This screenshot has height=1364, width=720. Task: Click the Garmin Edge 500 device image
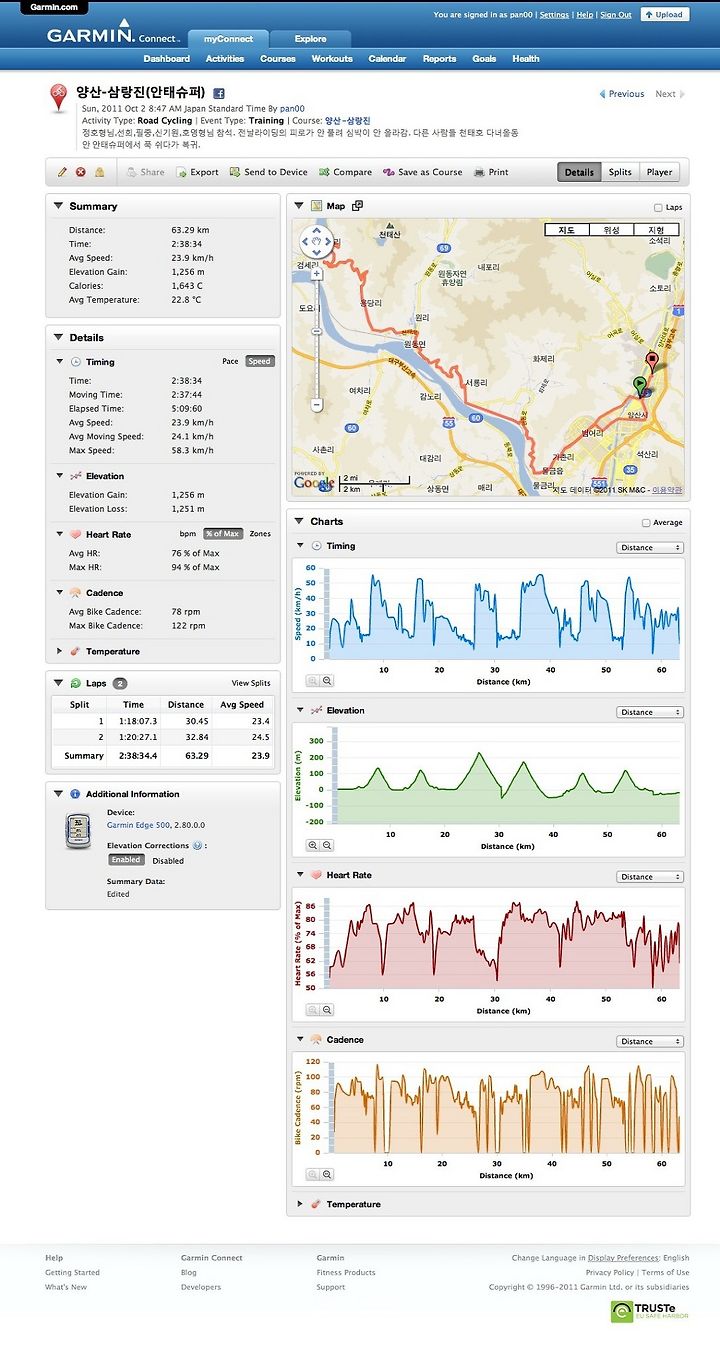pos(77,832)
